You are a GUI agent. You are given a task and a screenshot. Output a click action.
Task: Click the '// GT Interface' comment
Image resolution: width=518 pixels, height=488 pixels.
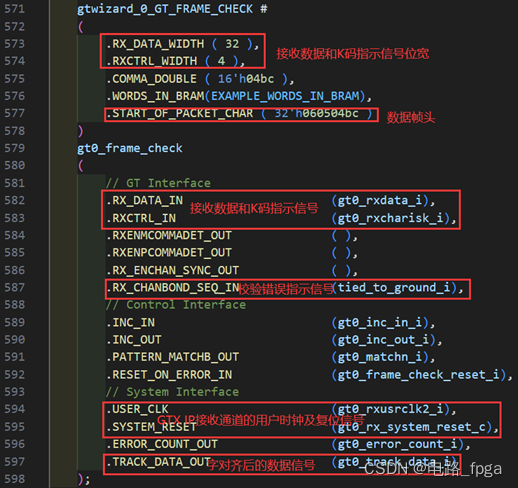pyautogui.click(x=158, y=183)
